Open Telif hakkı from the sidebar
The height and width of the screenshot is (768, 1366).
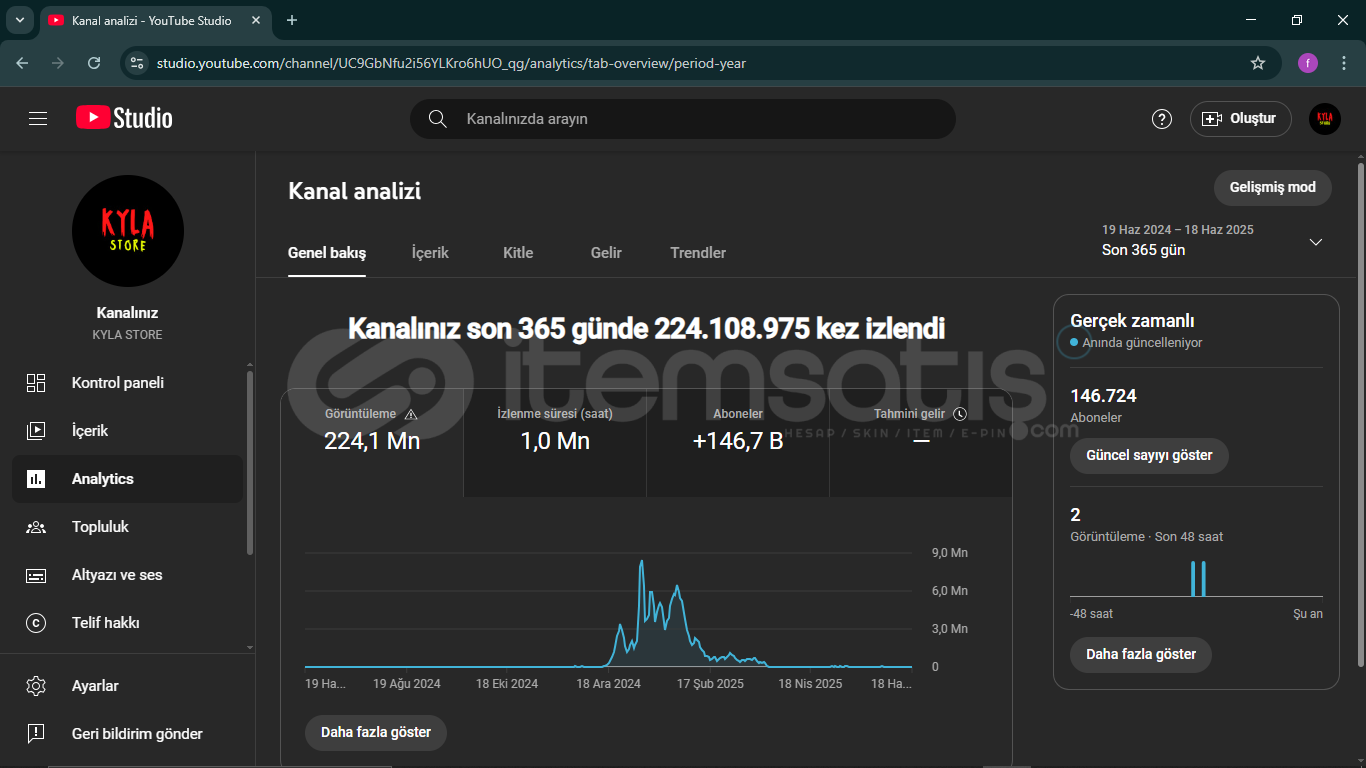(x=128, y=623)
